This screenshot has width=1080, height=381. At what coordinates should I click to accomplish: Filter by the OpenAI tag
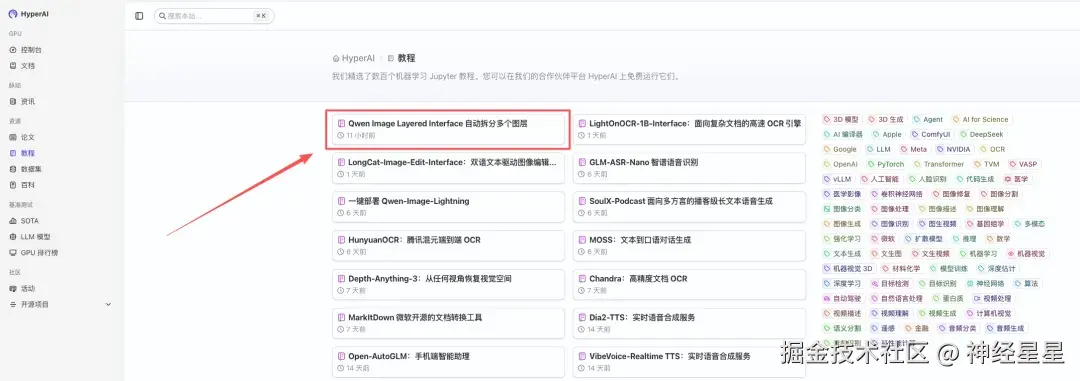point(841,164)
